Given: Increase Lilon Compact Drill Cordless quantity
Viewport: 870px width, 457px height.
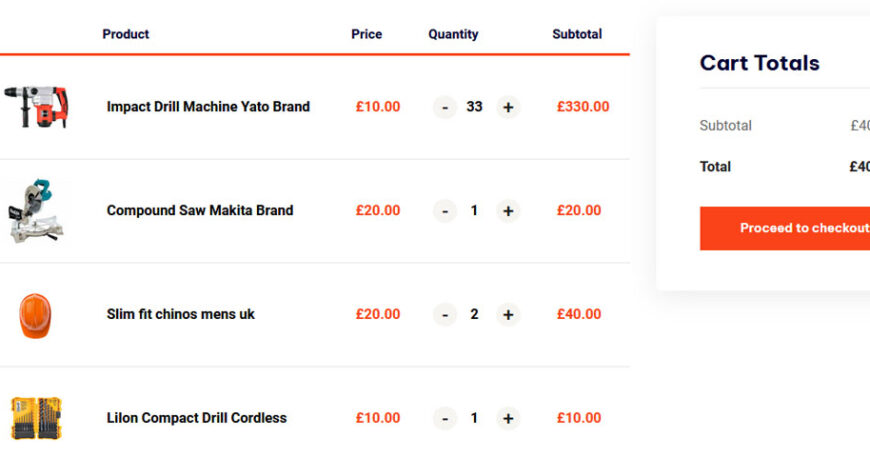Looking at the screenshot, I should point(508,419).
